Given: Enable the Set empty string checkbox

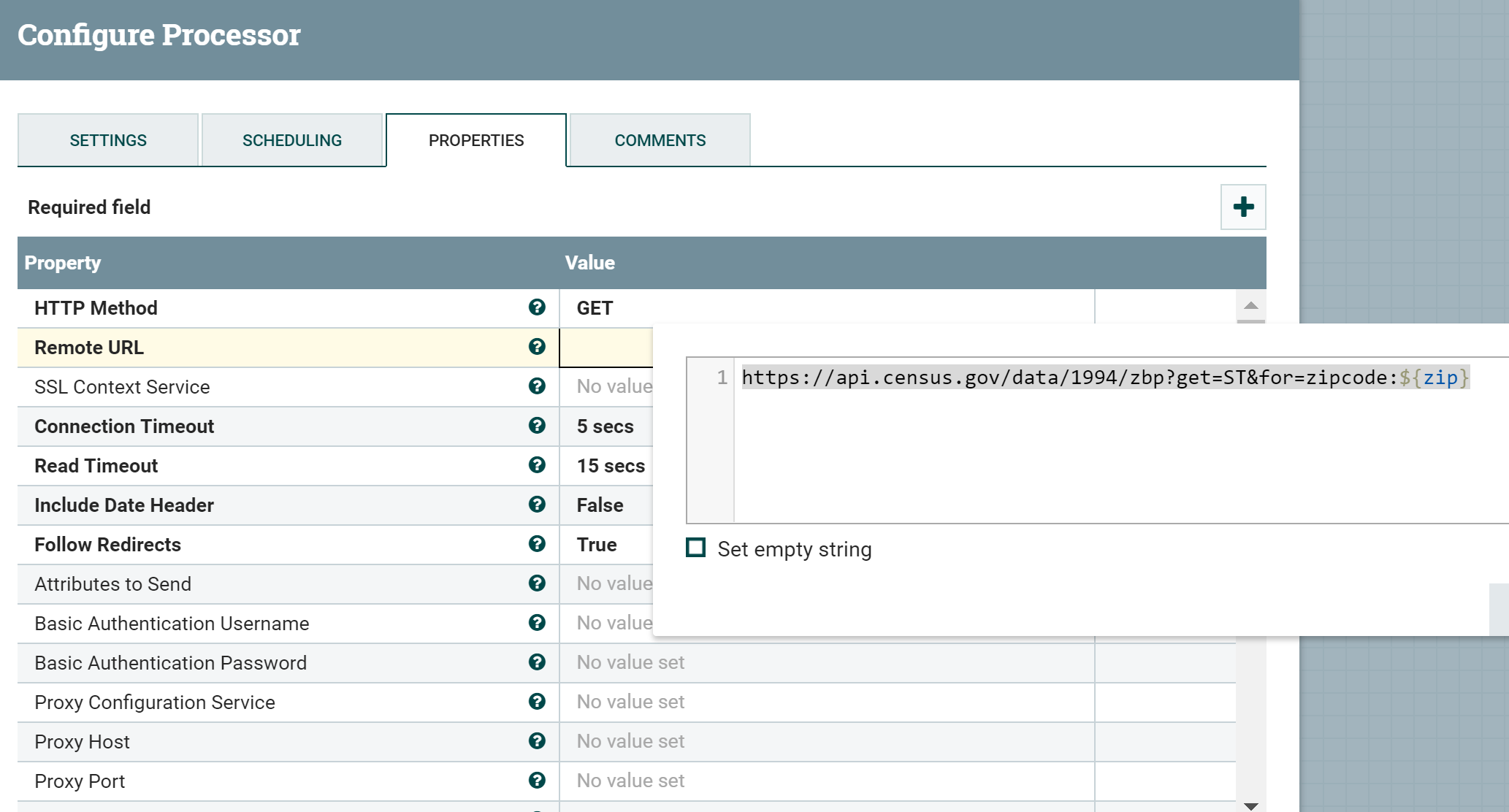Looking at the screenshot, I should click(x=696, y=548).
